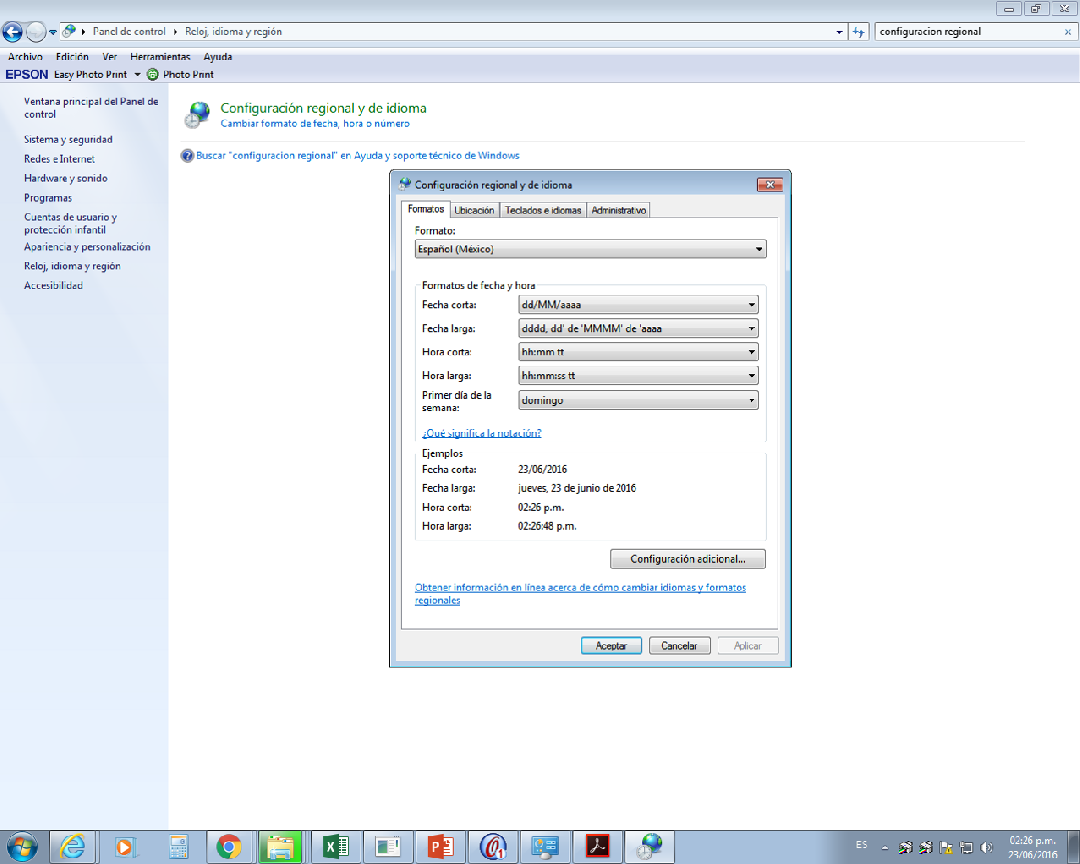Click the Back navigation arrow button
The image size is (1080, 864).
coord(13,32)
